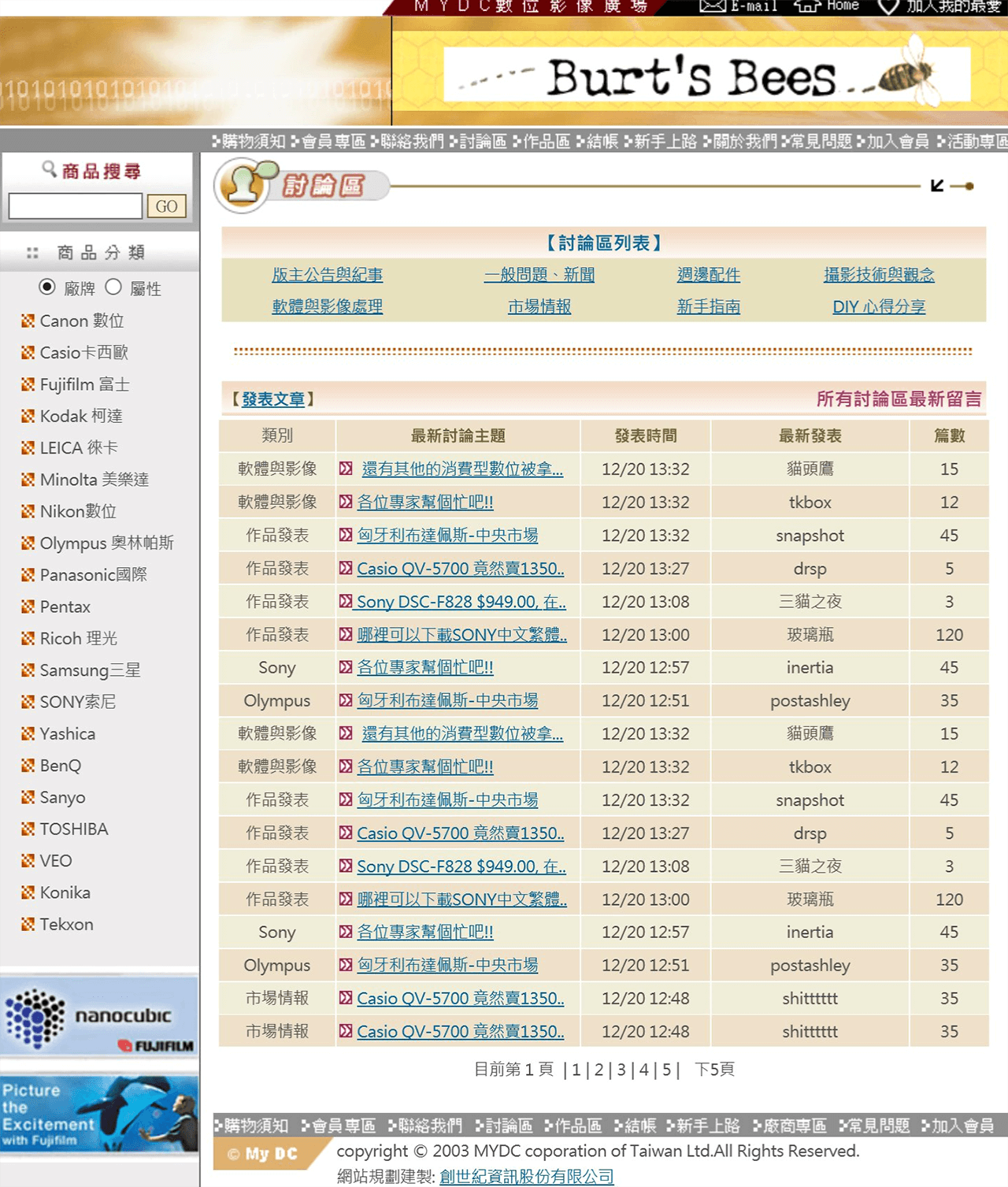Viewport: 1008px width, 1187px height.
Task: Click post icon in last 市場情報 row
Action: [346, 1031]
